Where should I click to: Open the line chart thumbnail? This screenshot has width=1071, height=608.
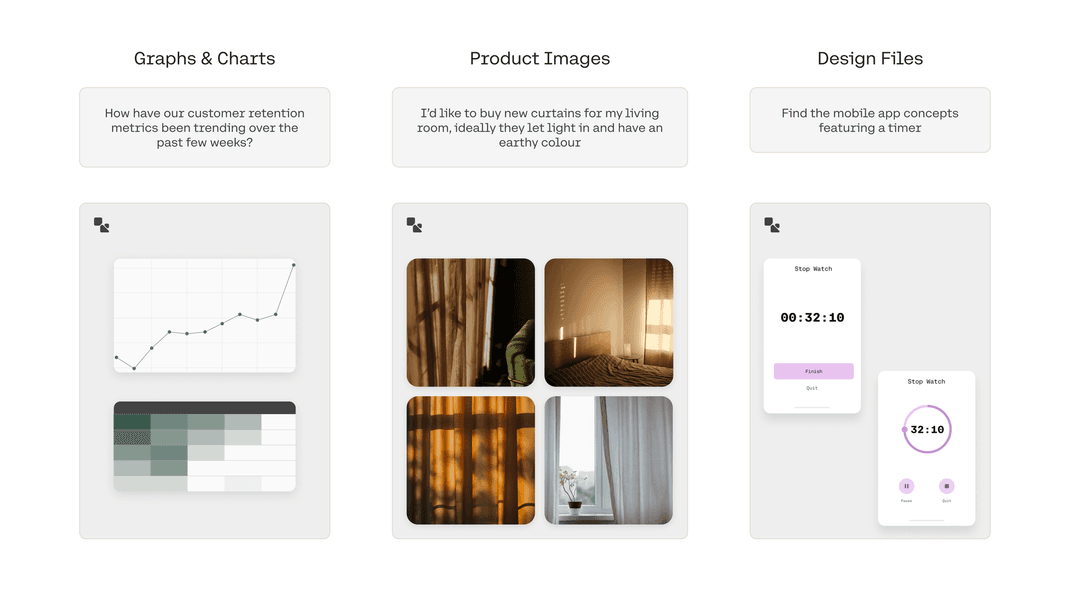point(204,315)
